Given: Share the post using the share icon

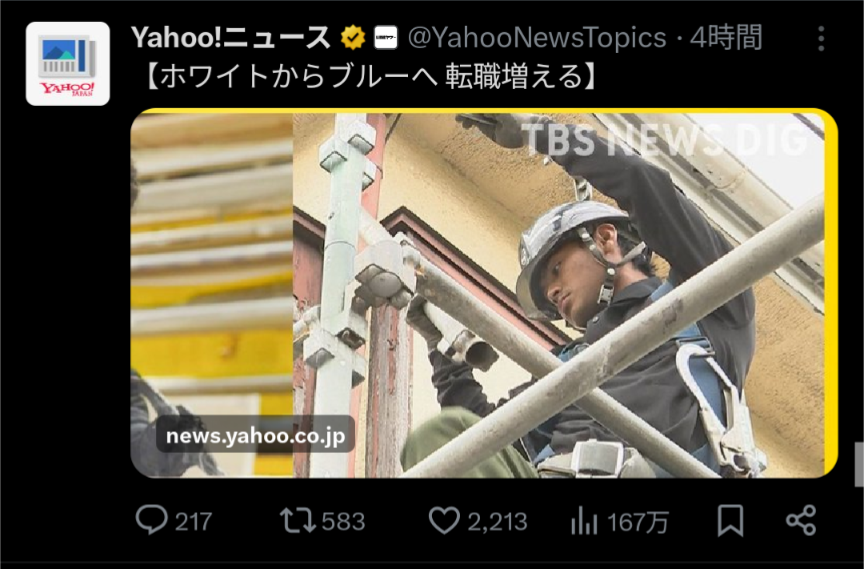Looking at the screenshot, I should (801, 521).
